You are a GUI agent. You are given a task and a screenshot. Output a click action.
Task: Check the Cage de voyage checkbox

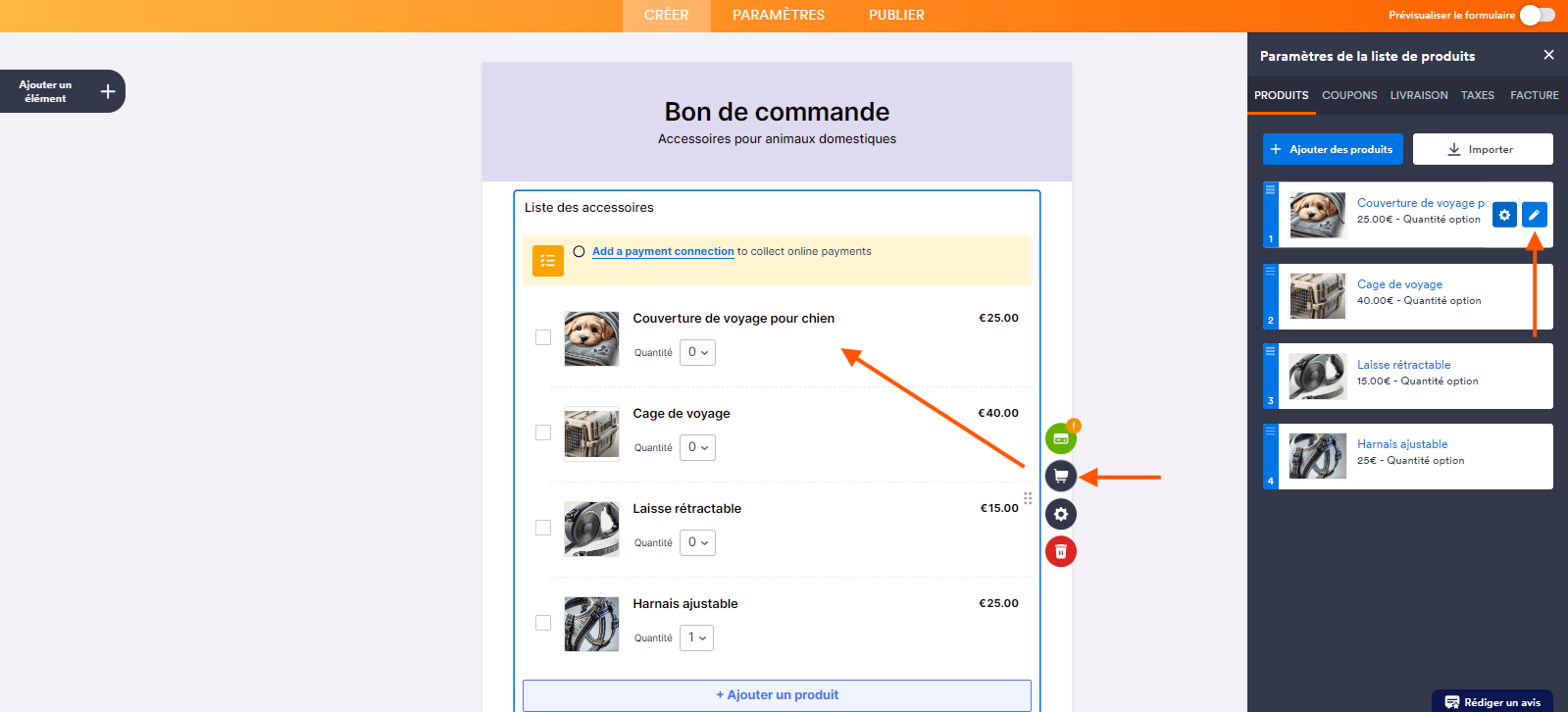(543, 432)
